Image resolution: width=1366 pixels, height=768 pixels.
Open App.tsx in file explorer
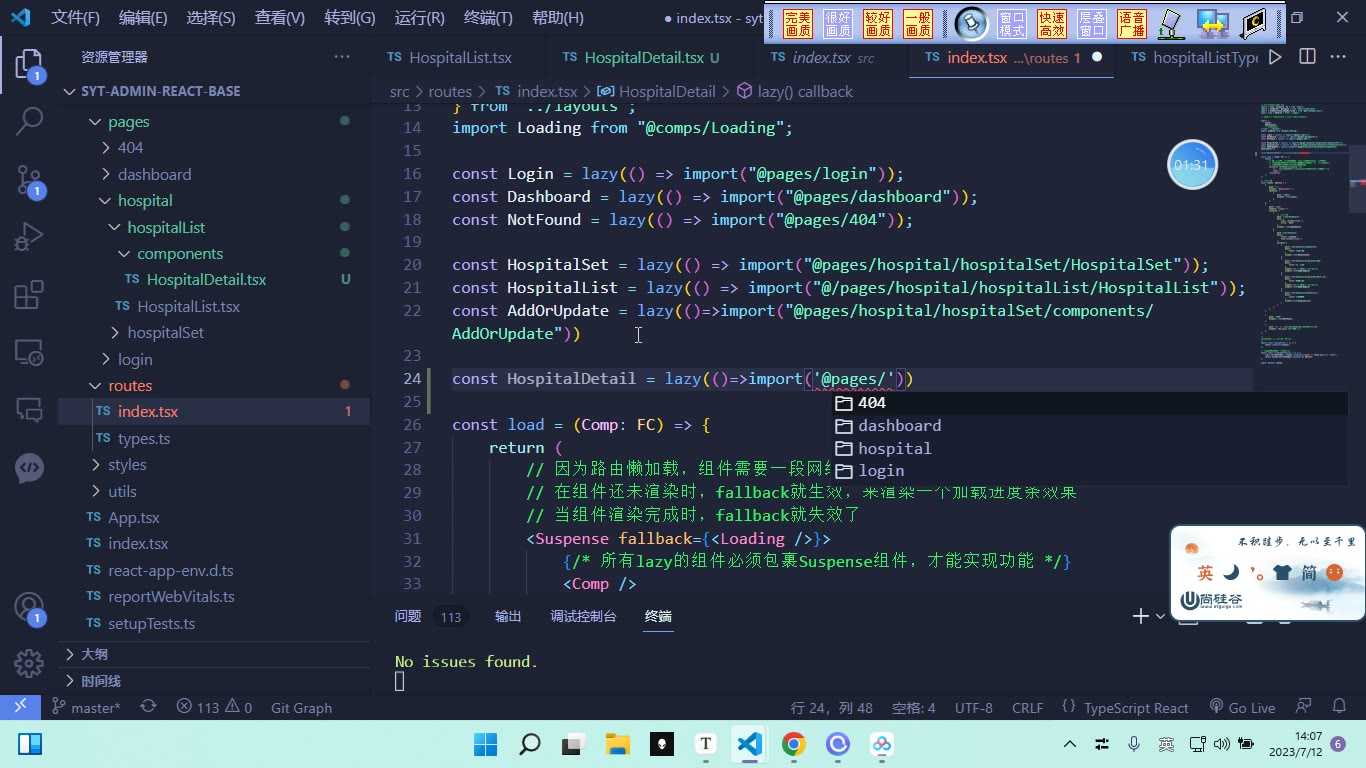pos(134,517)
